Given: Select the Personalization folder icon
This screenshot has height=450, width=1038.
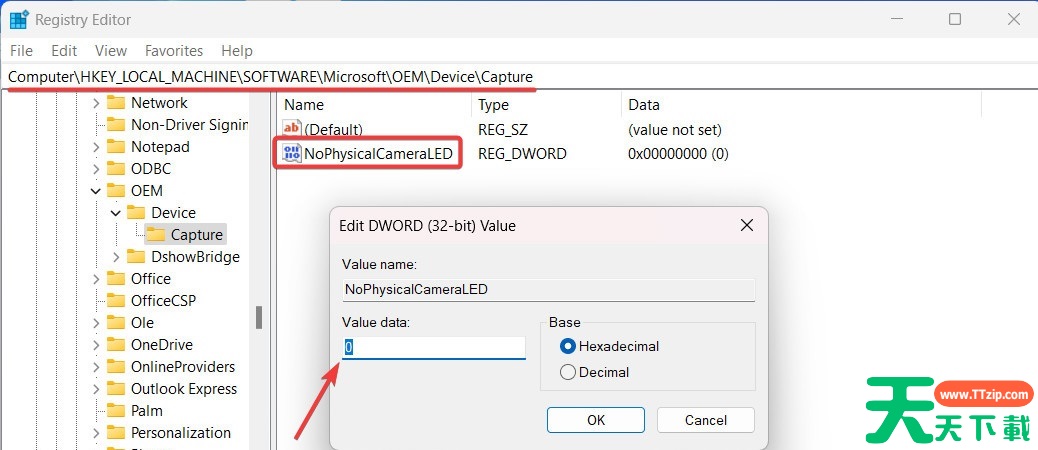Looking at the screenshot, I should 116,433.
